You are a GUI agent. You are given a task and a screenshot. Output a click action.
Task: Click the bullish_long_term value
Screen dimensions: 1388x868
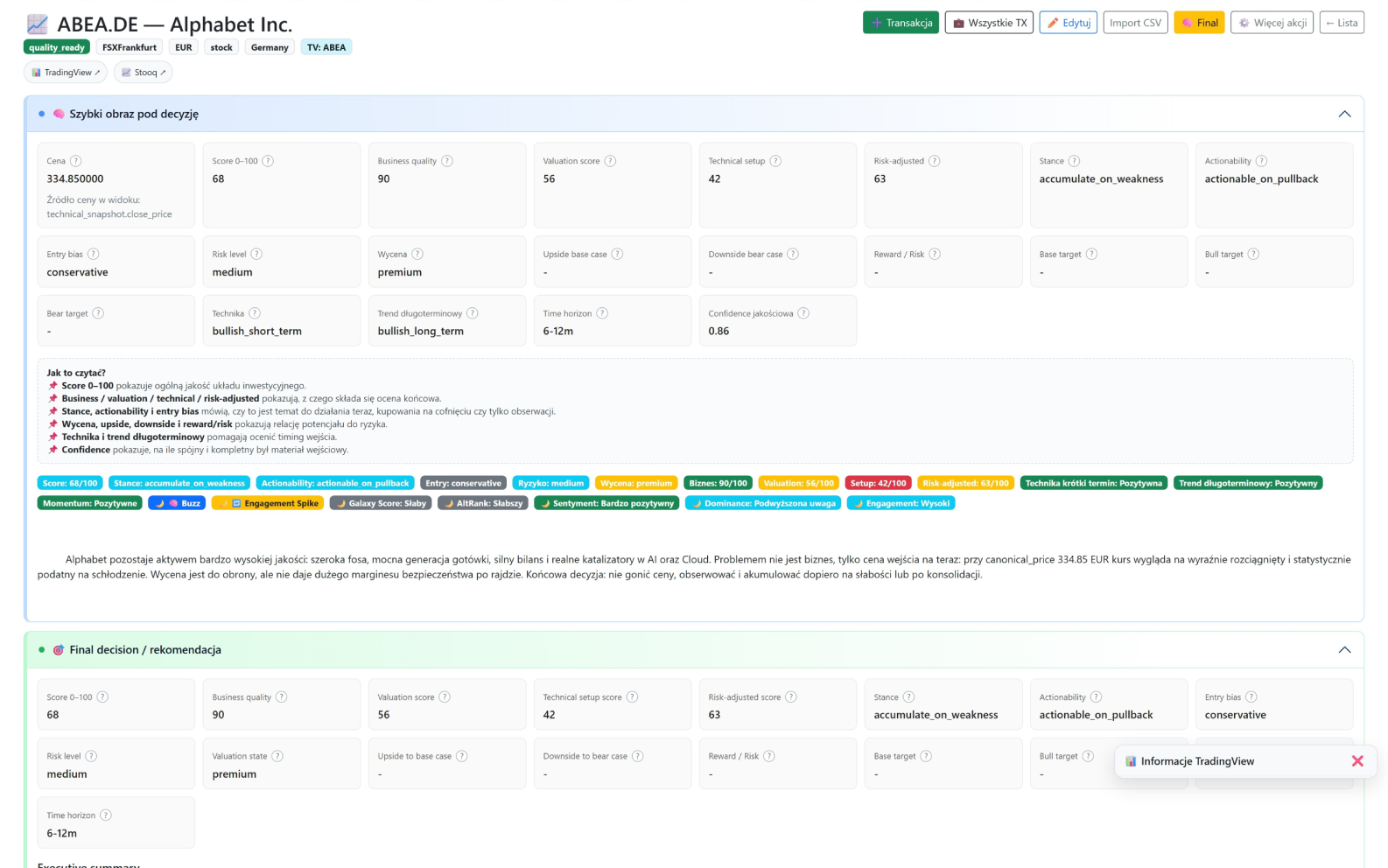click(420, 331)
